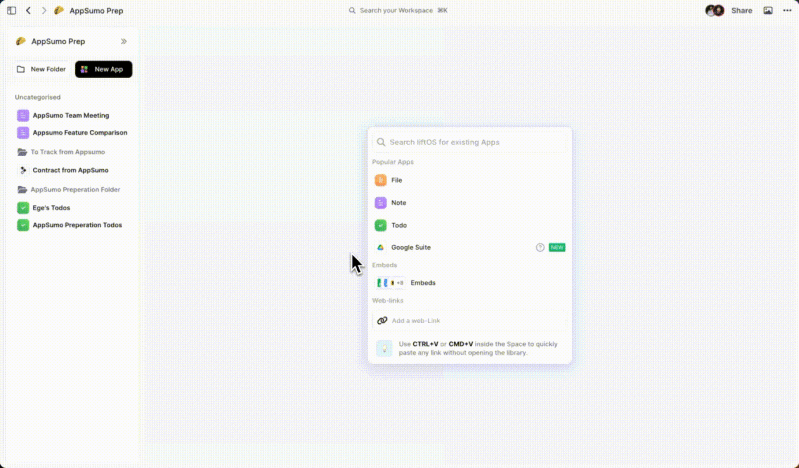Screen dimensions: 799x468
Task: Click the AppSumo Prep title in the sidebar
Action: (x=58, y=41)
